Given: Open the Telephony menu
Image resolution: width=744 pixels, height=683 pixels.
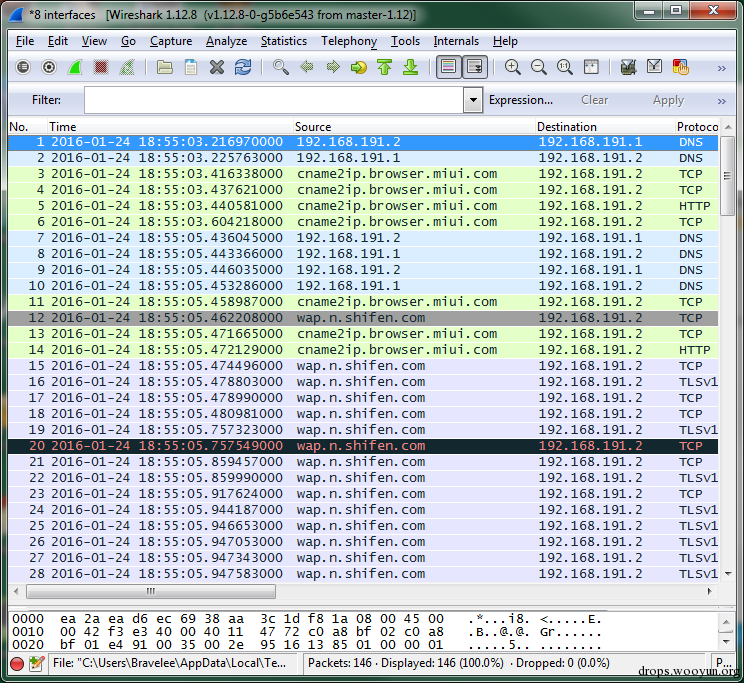Looking at the screenshot, I should point(348,41).
